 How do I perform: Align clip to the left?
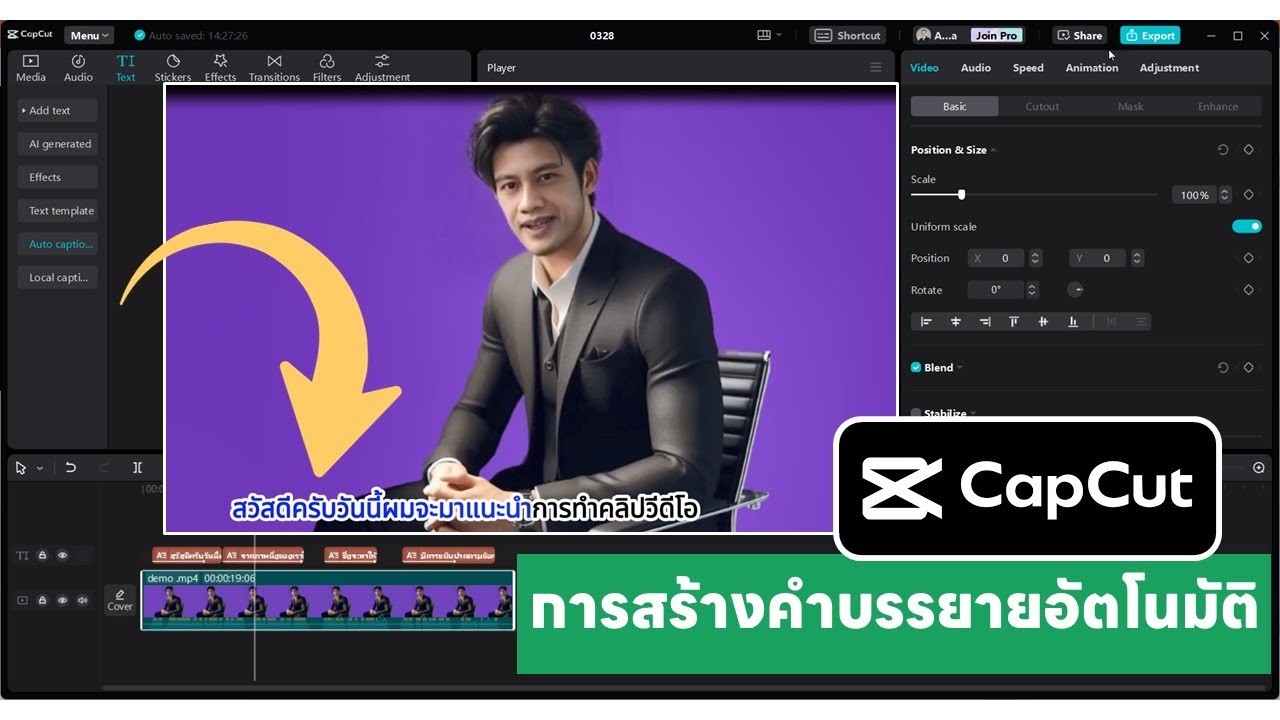(926, 322)
